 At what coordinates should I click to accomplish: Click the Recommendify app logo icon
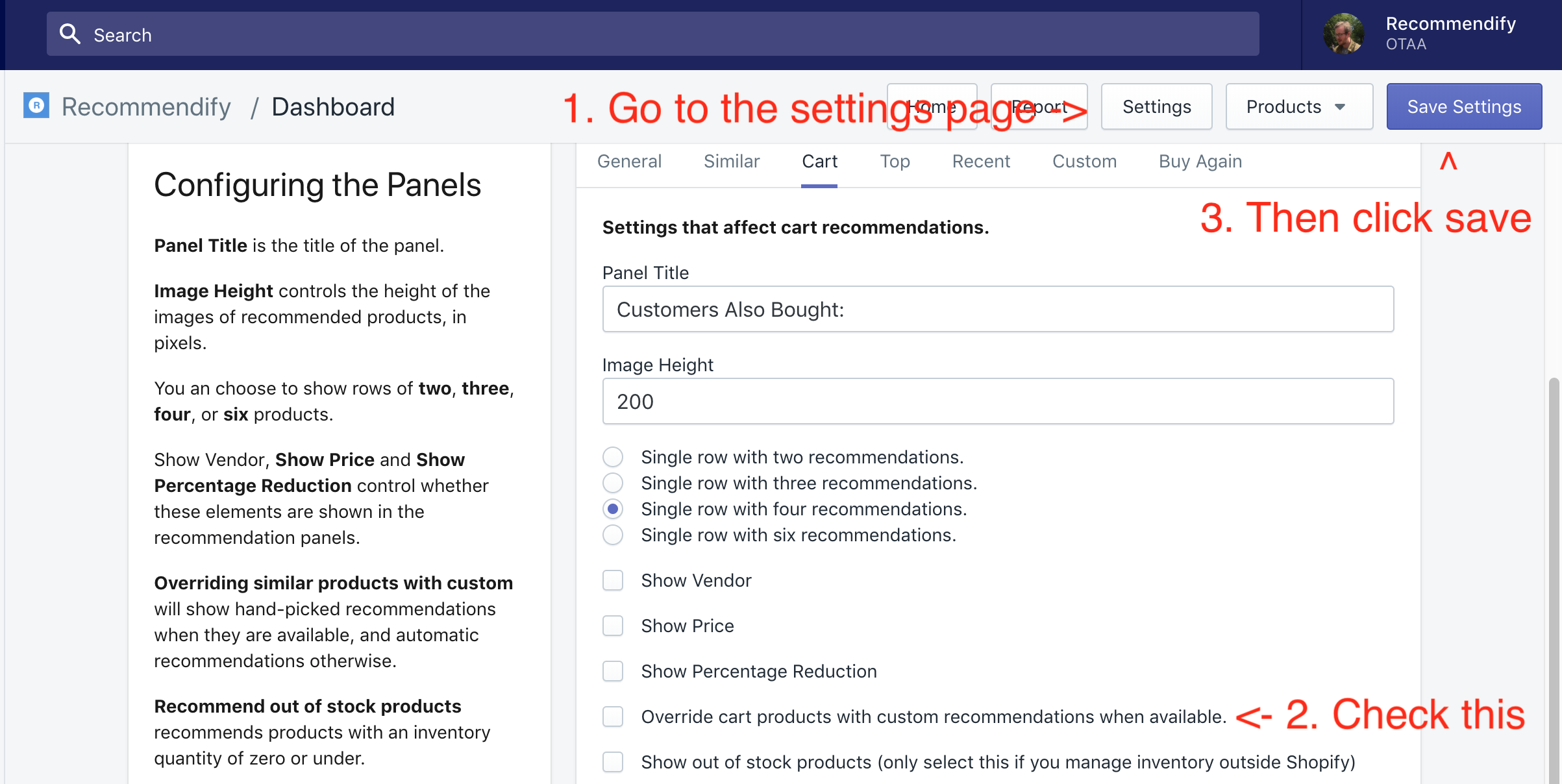[x=36, y=106]
